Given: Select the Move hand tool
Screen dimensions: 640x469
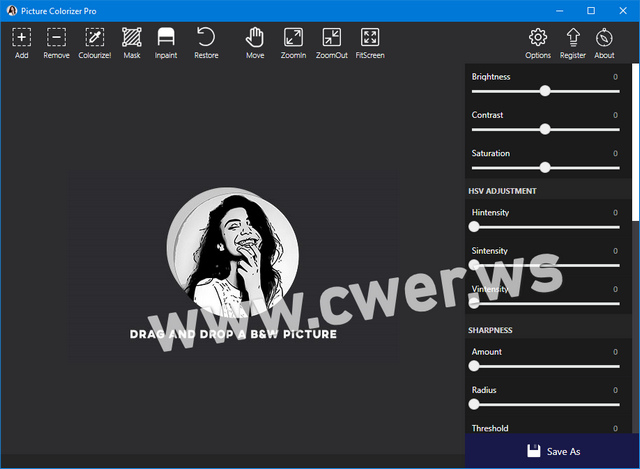Looking at the screenshot, I should tap(255, 38).
